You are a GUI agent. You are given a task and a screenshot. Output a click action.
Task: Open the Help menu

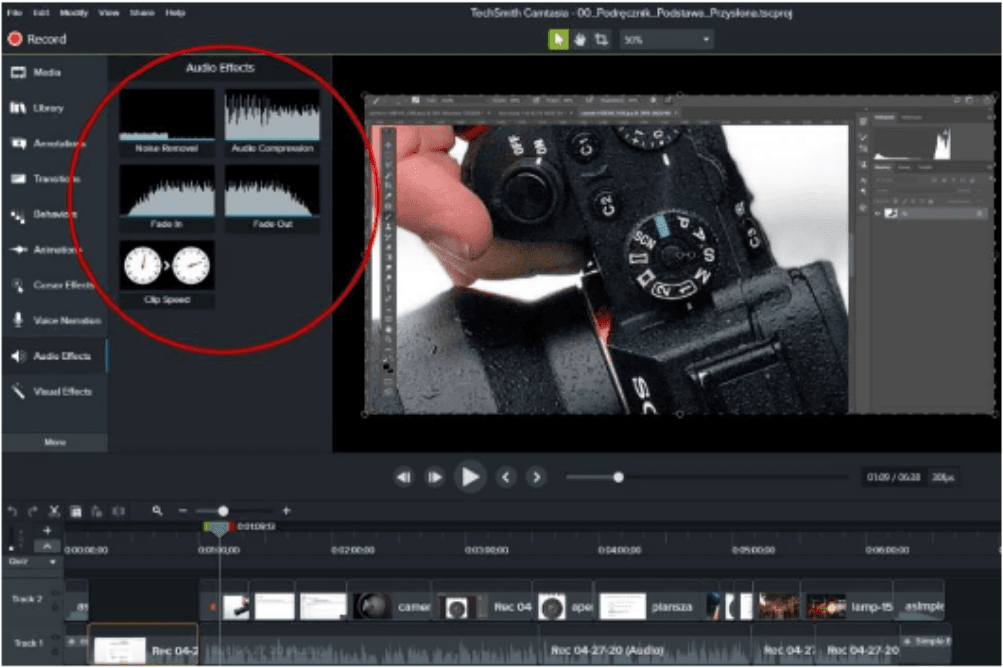175,12
